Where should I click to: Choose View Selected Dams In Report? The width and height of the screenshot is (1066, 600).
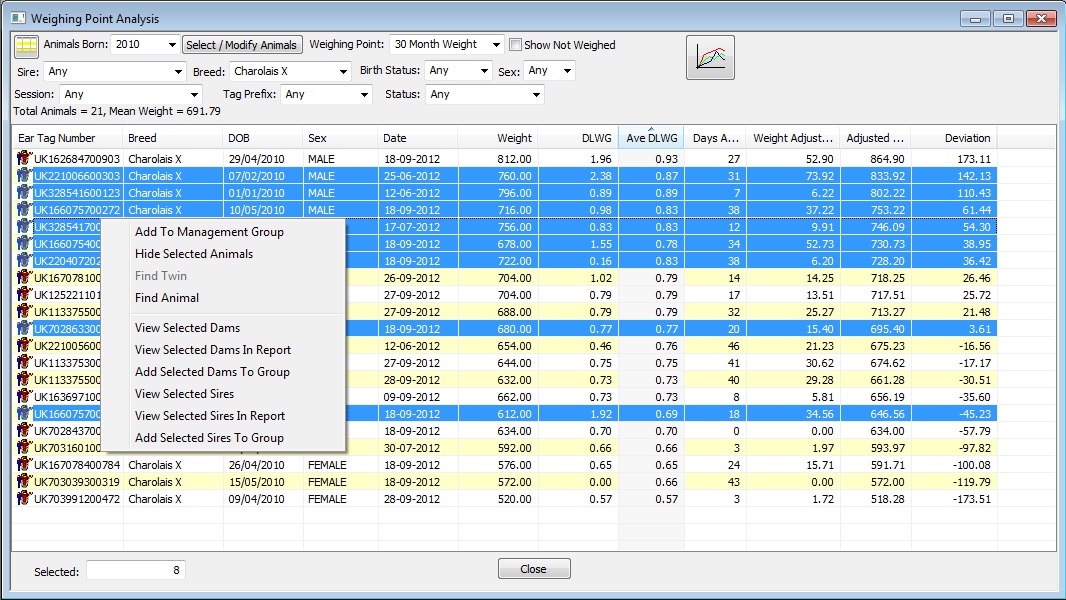point(213,350)
